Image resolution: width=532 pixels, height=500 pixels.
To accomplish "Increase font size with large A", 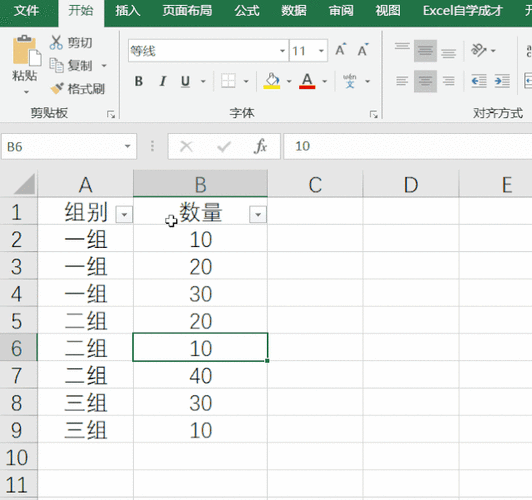I will tap(341, 50).
